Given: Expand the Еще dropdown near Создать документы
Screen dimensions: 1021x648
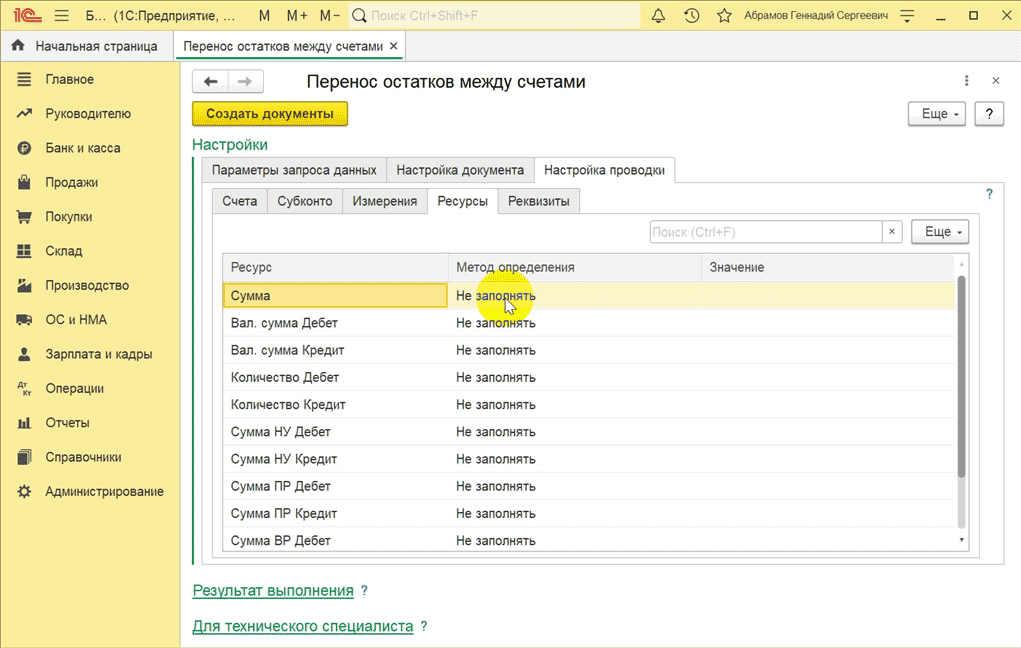Looking at the screenshot, I should click(939, 114).
